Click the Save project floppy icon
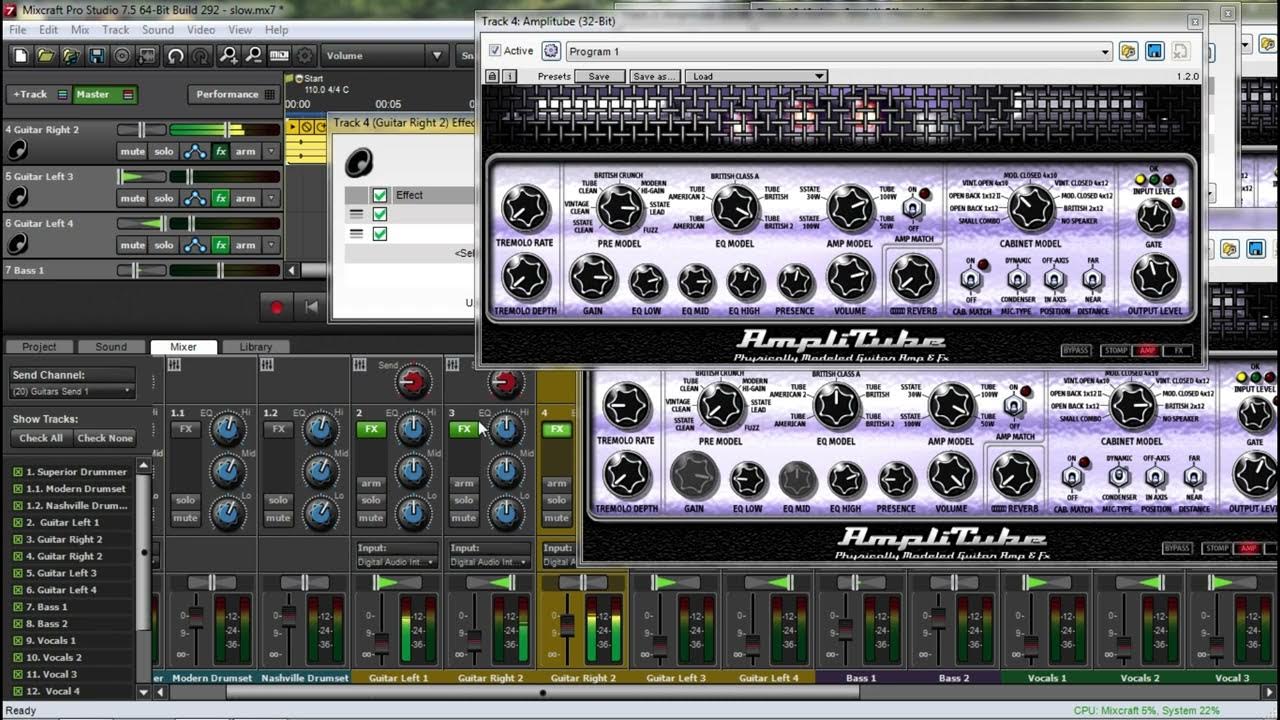Viewport: 1280px width, 720px height. coord(97,56)
